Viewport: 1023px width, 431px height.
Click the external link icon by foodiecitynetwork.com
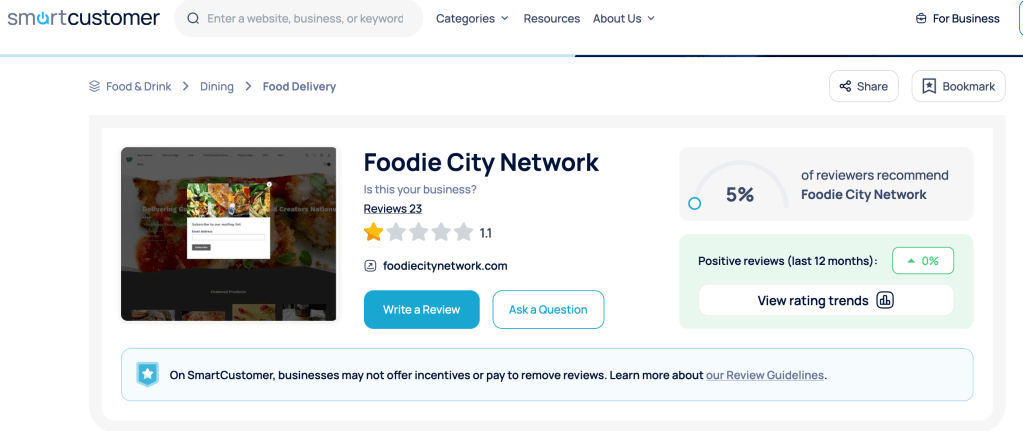click(x=370, y=266)
